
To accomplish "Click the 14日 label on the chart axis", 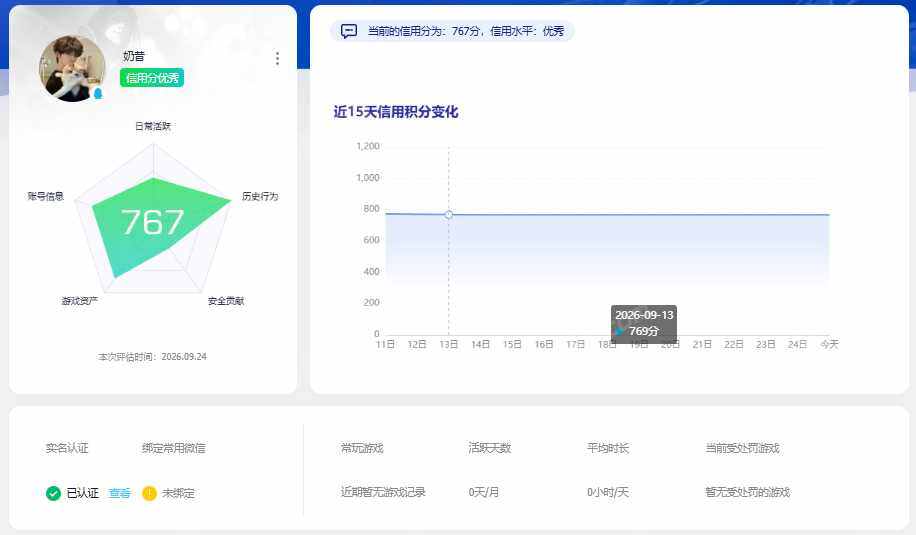I will pos(480,345).
